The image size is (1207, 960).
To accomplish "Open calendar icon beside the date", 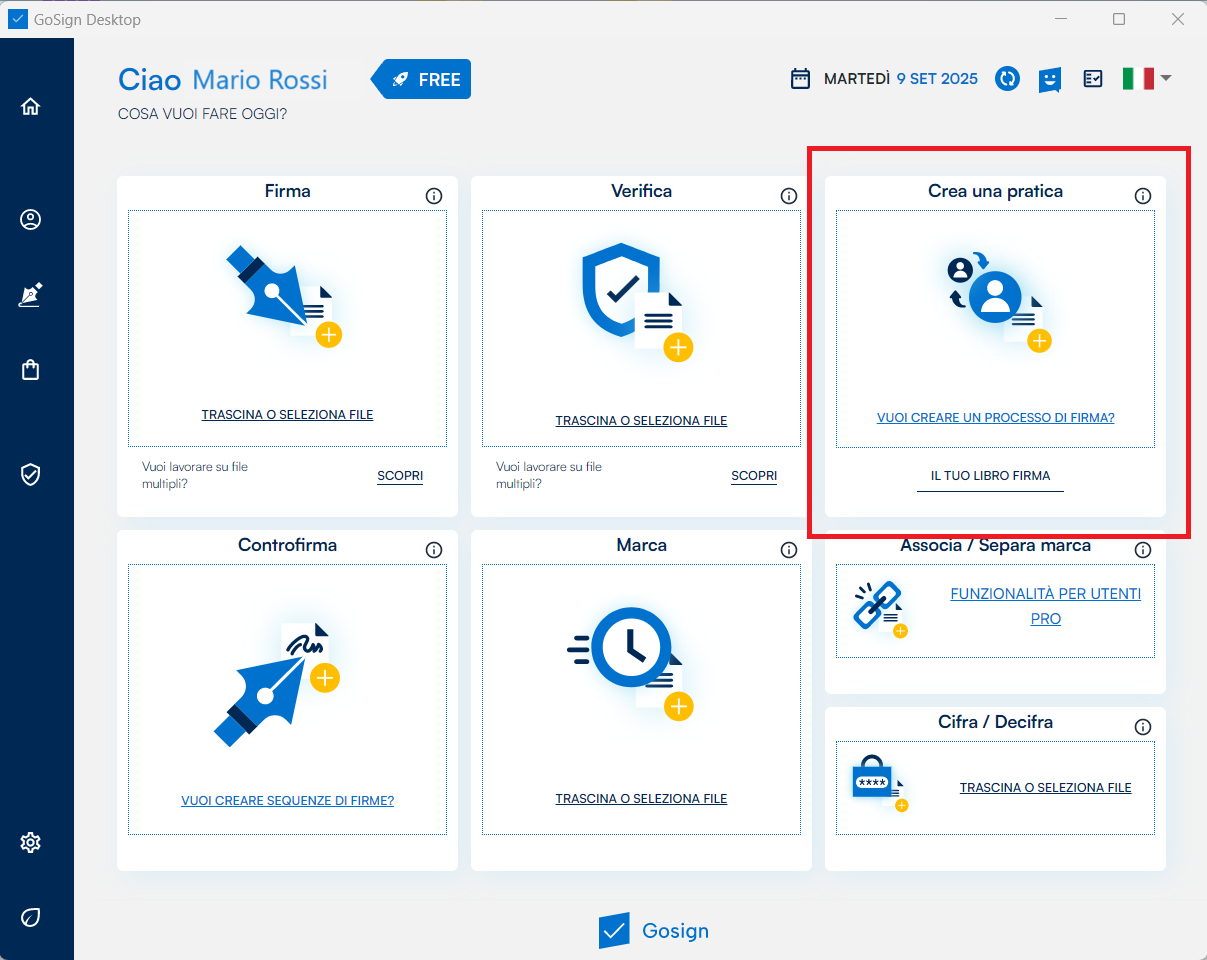I will [800, 79].
